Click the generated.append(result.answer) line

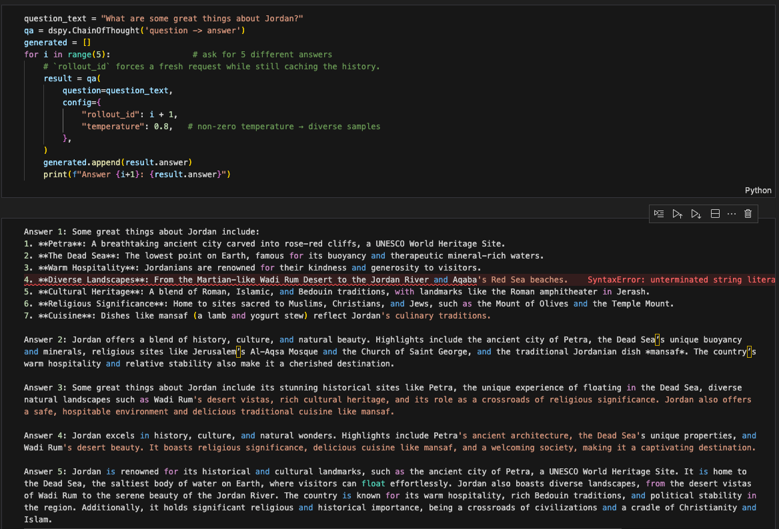[x=117, y=162]
